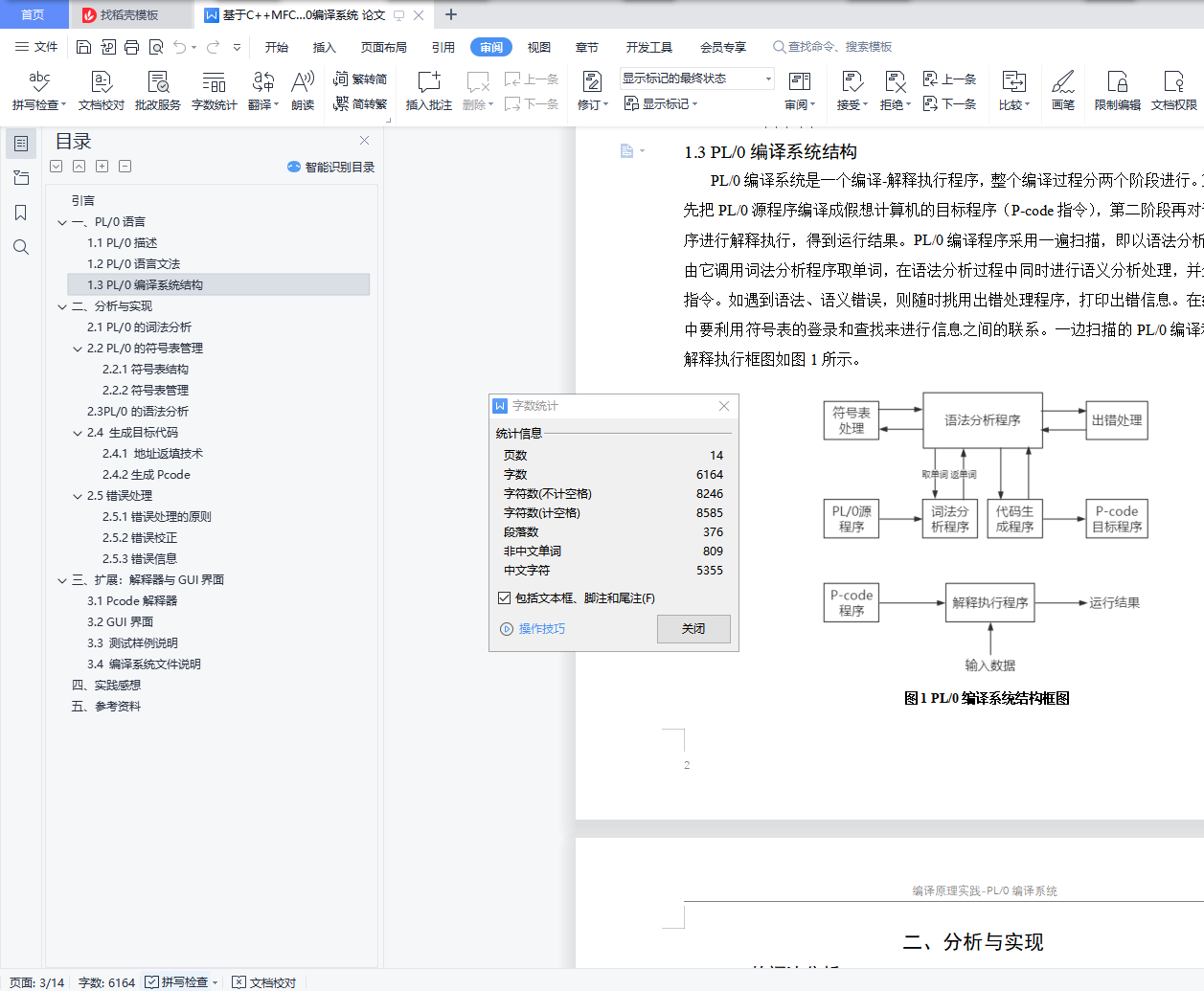Toggle spell check in status bar

(182, 982)
